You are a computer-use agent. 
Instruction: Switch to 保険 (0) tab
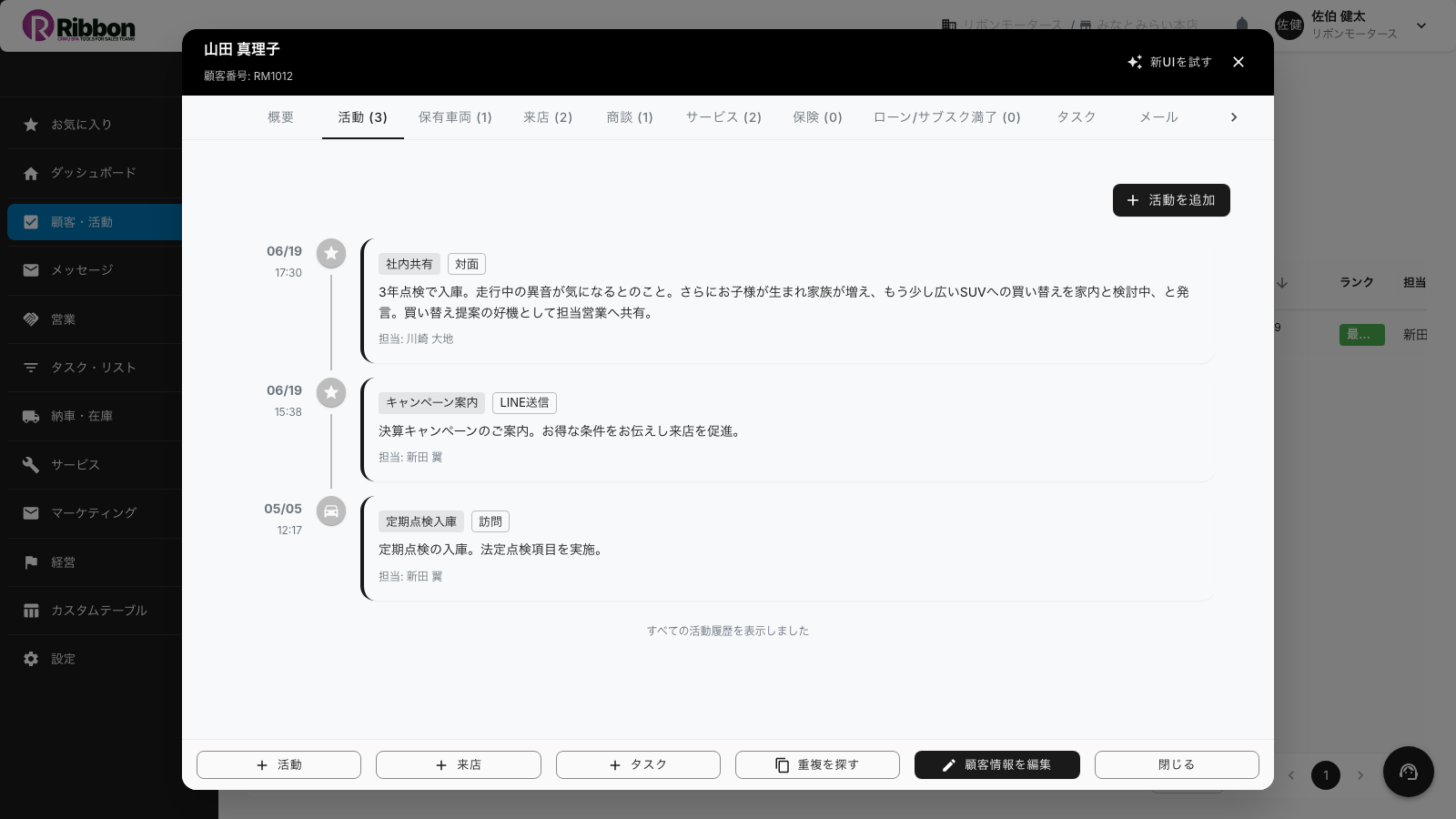point(817,117)
